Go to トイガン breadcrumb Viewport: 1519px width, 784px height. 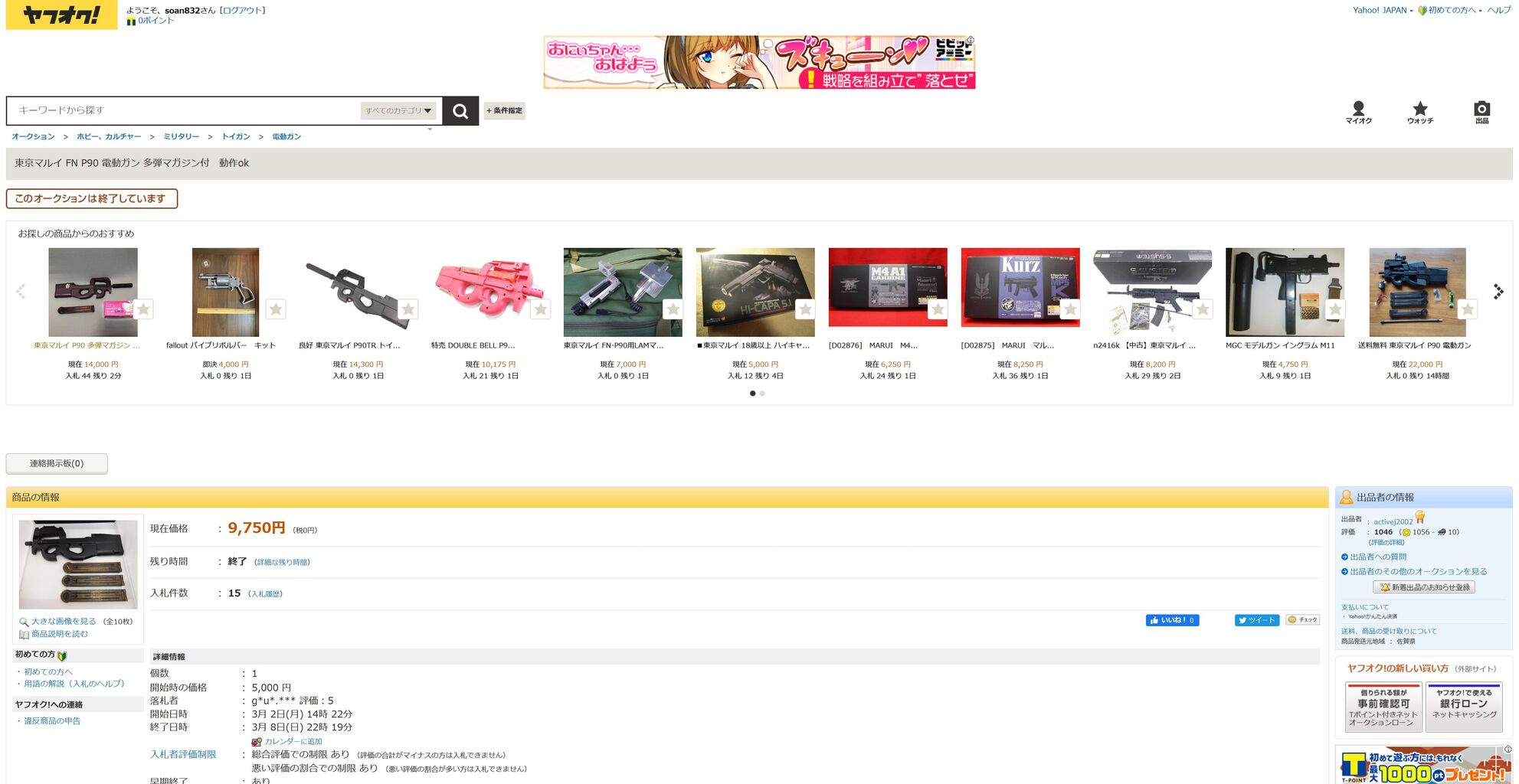pos(236,137)
